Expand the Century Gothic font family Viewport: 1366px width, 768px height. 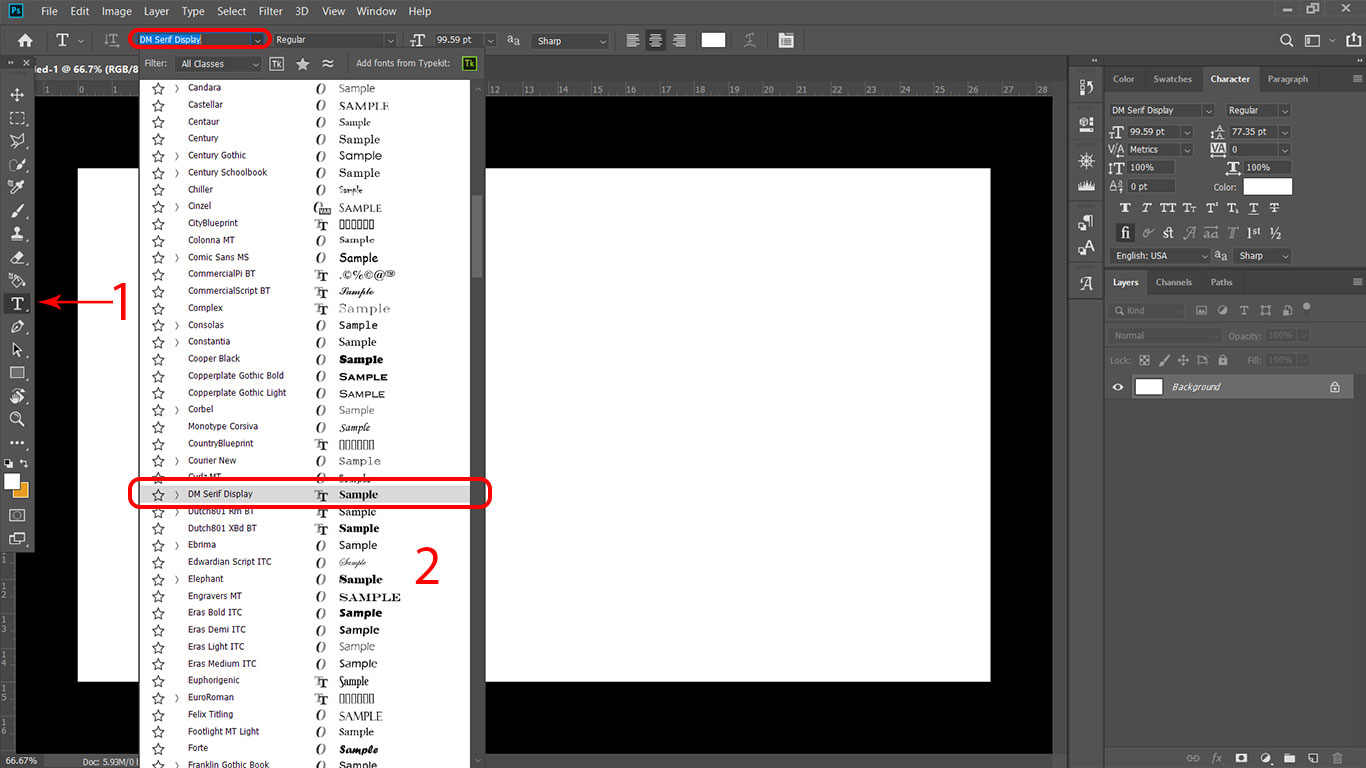tap(177, 156)
